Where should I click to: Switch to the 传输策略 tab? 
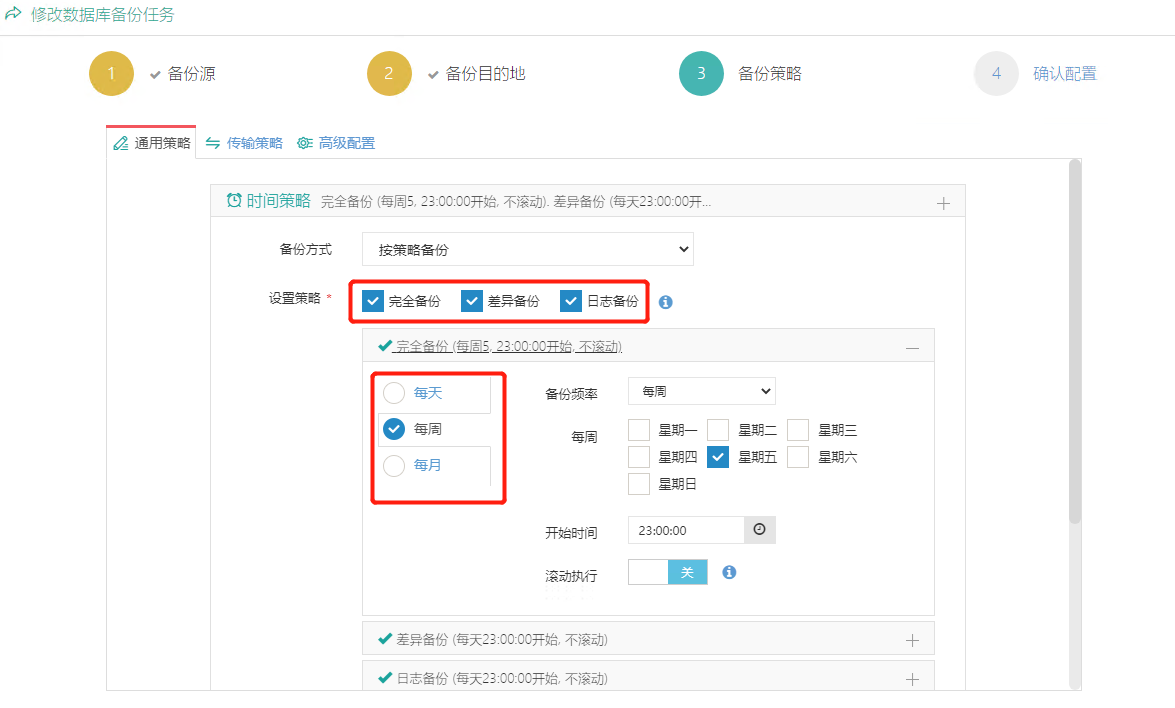coord(244,143)
